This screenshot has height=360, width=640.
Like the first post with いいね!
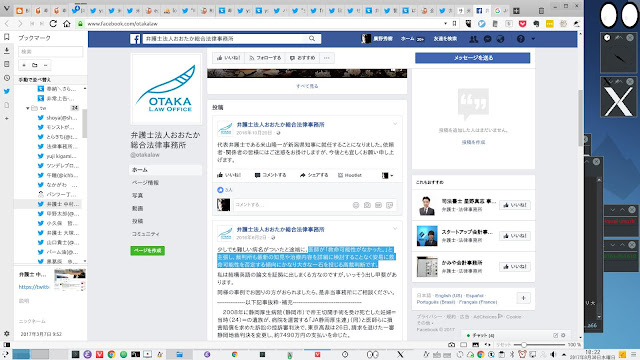(229, 175)
